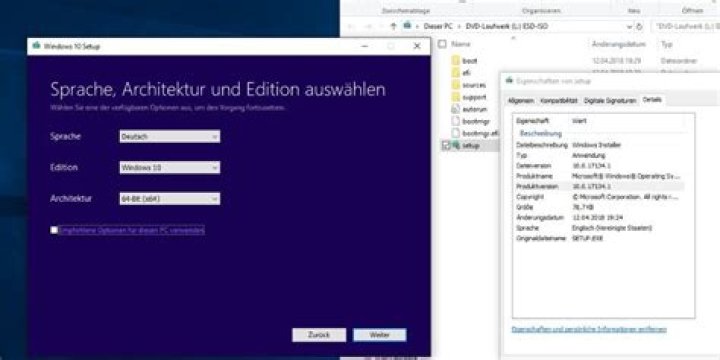Expand the address bar history dropdown
Viewport: 720px width, 360px height.
tap(629, 27)
